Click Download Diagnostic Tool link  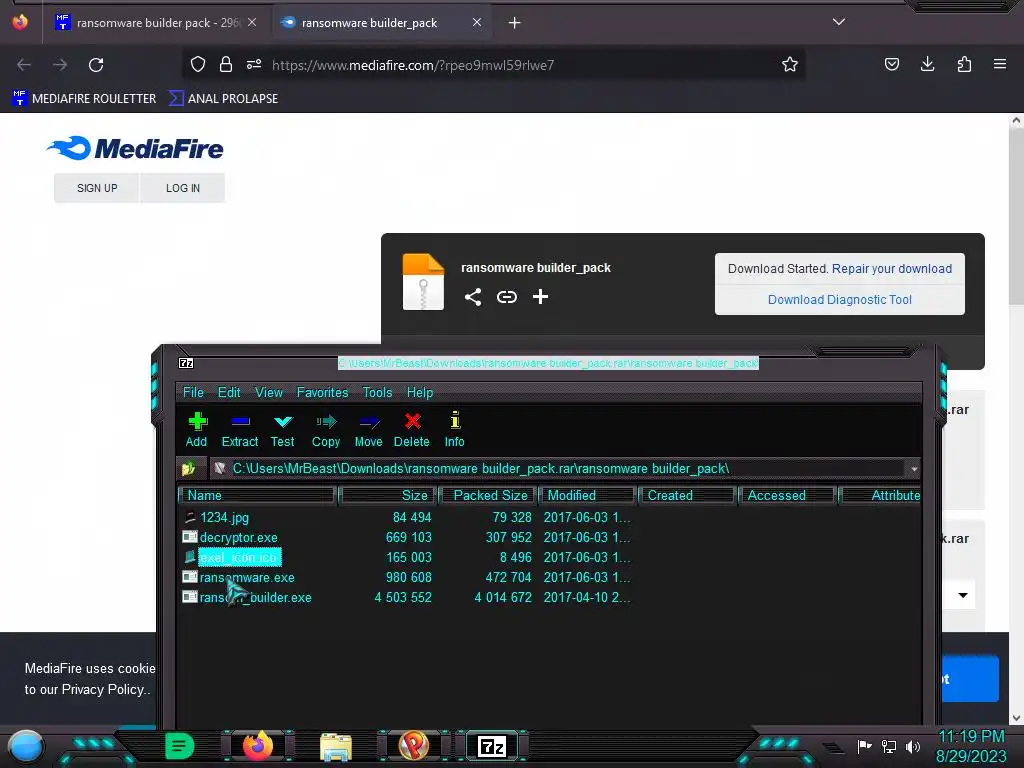coord(840,300)
